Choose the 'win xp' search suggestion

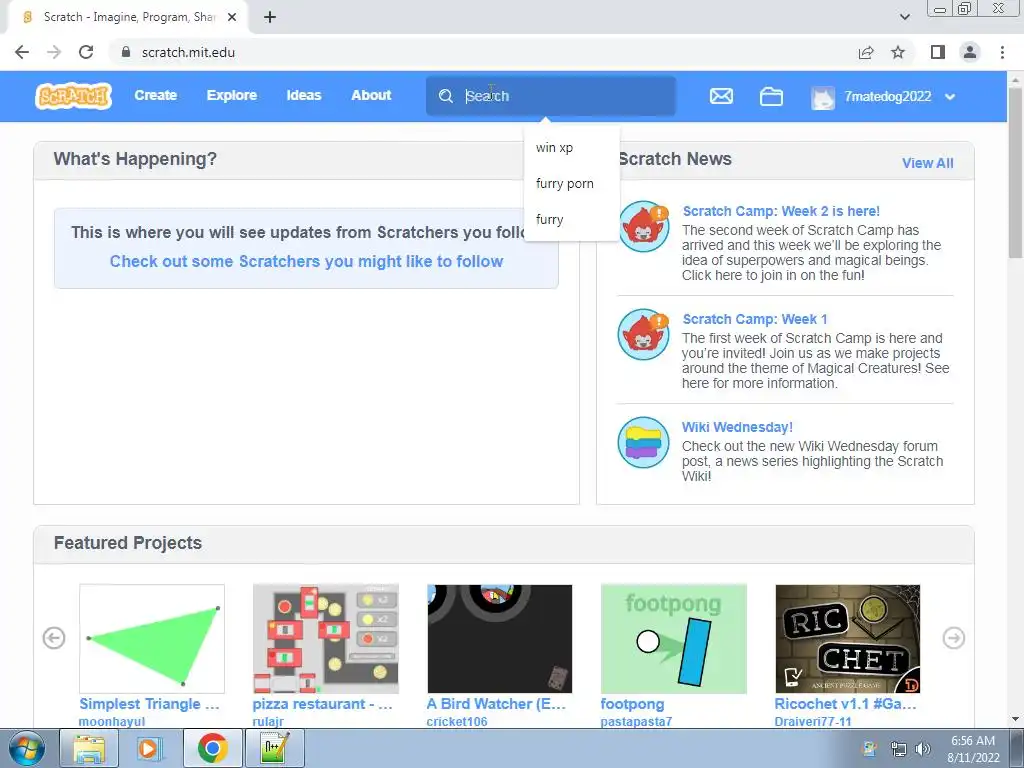pos(571,148)
